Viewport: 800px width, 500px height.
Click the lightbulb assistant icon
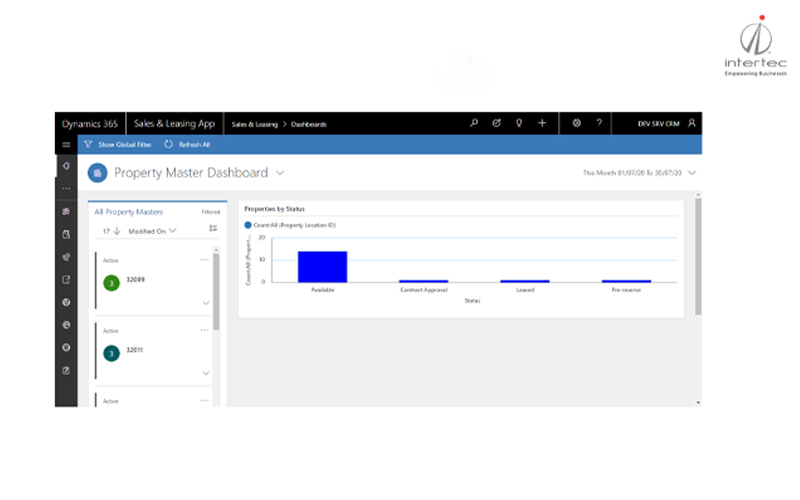tap(519, 123)
